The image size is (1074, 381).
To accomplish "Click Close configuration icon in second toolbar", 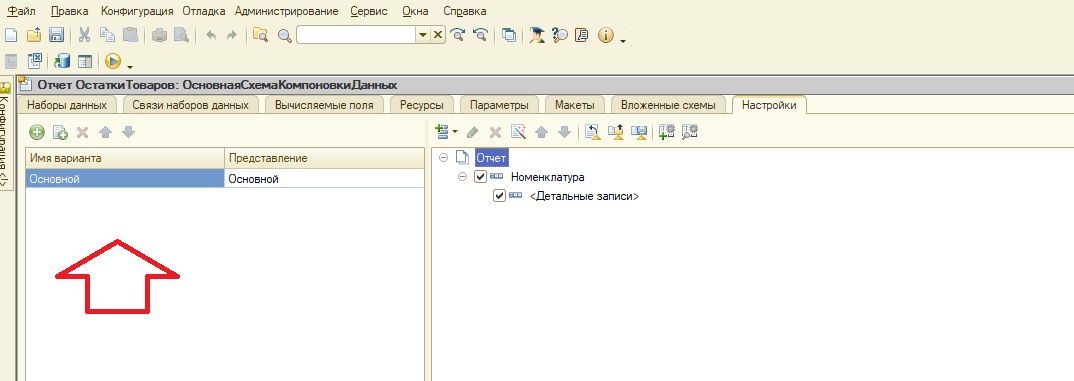I will click(x=35, y=62).
